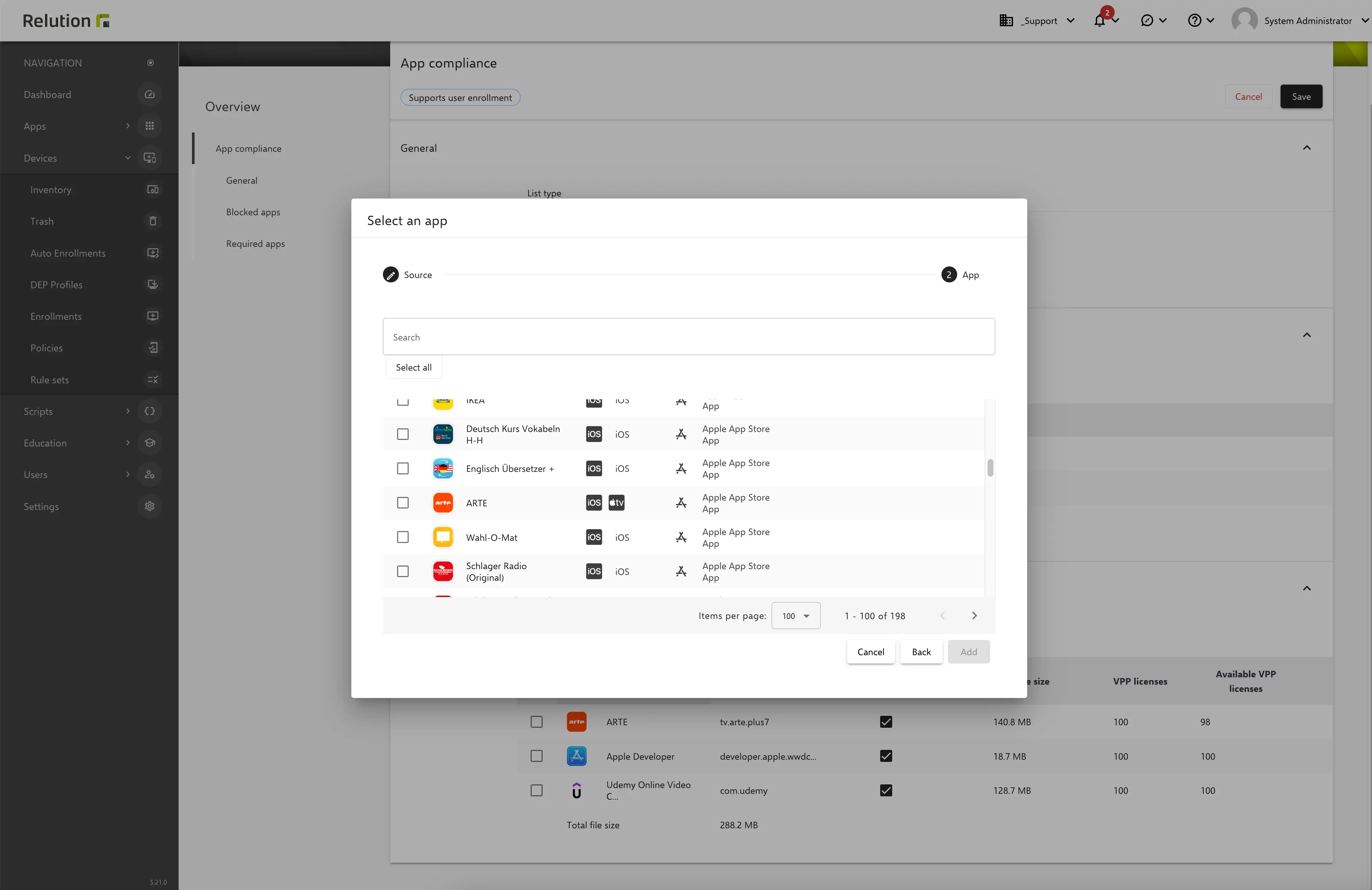
Task: Open the DEP Profiles section
Action: click(56, 284)
